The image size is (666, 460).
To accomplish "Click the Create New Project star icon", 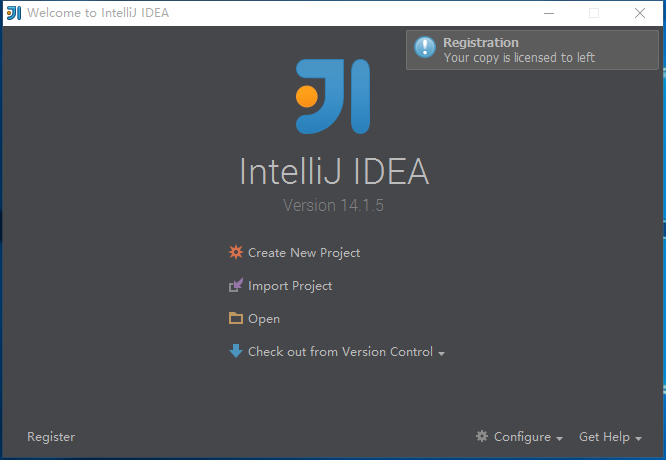I will pos(236,252).
